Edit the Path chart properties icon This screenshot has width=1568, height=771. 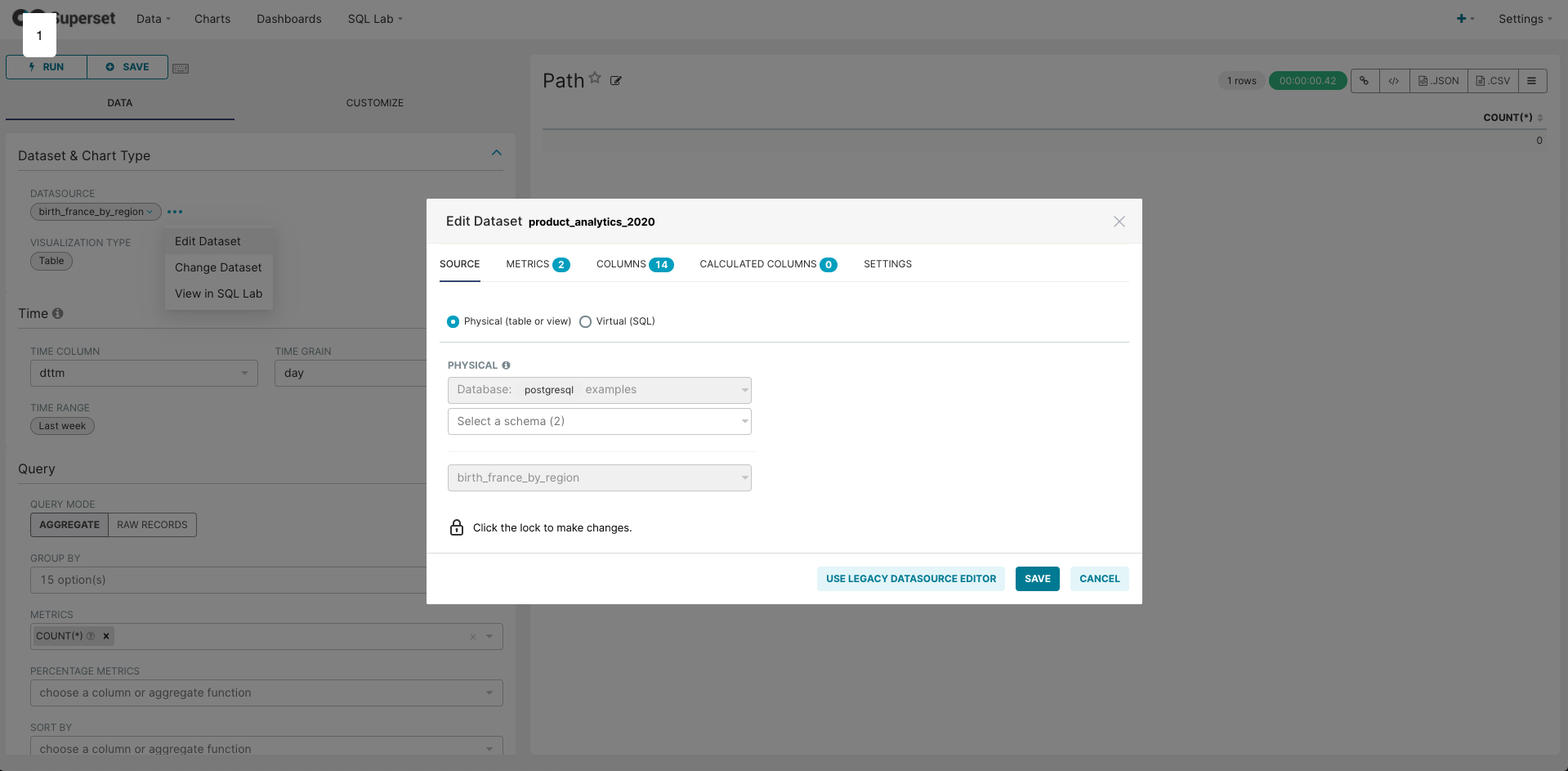616,81
